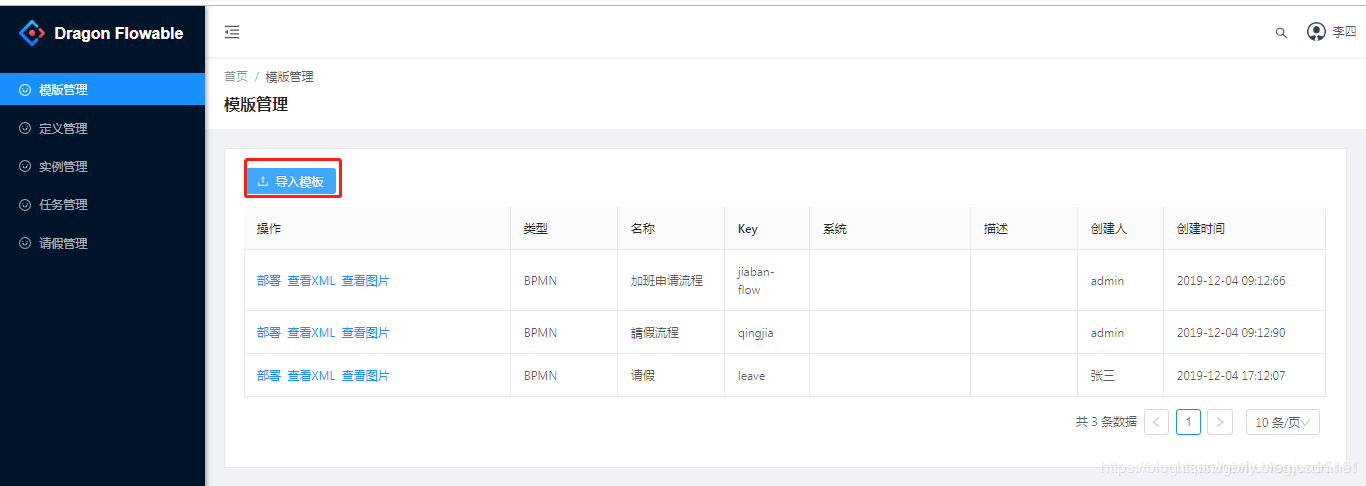
Task: Open 定义管理 in the sidebar menu
Action: tap(102, 128)
